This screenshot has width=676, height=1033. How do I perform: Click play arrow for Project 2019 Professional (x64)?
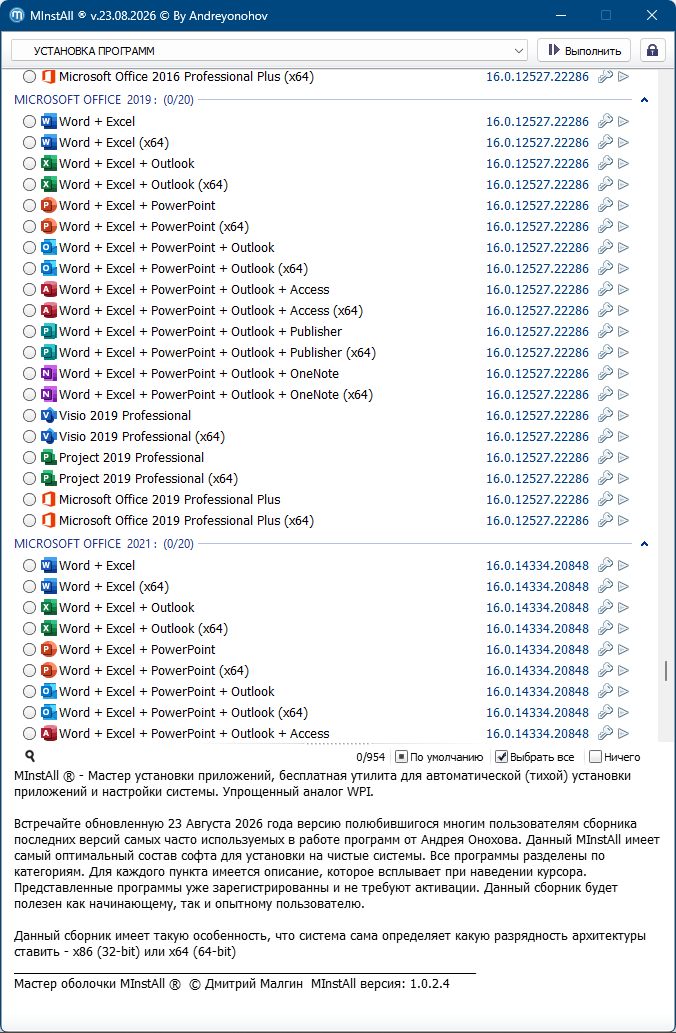click(x=623, y=479)
